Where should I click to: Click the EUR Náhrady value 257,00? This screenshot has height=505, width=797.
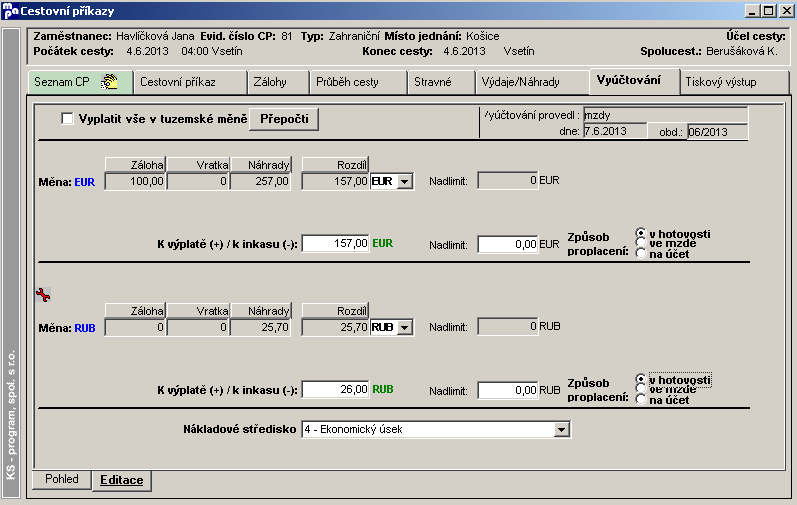[x=260, y=181]
